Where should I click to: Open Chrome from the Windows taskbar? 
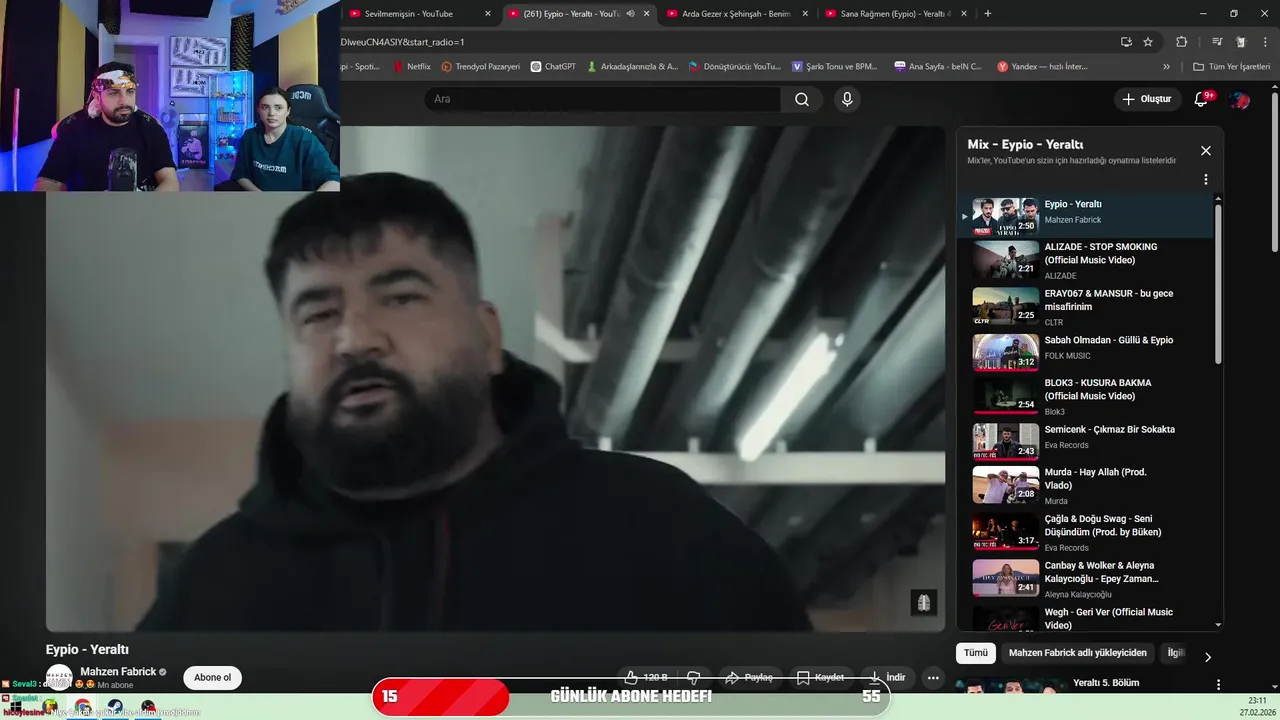(83, 706)
